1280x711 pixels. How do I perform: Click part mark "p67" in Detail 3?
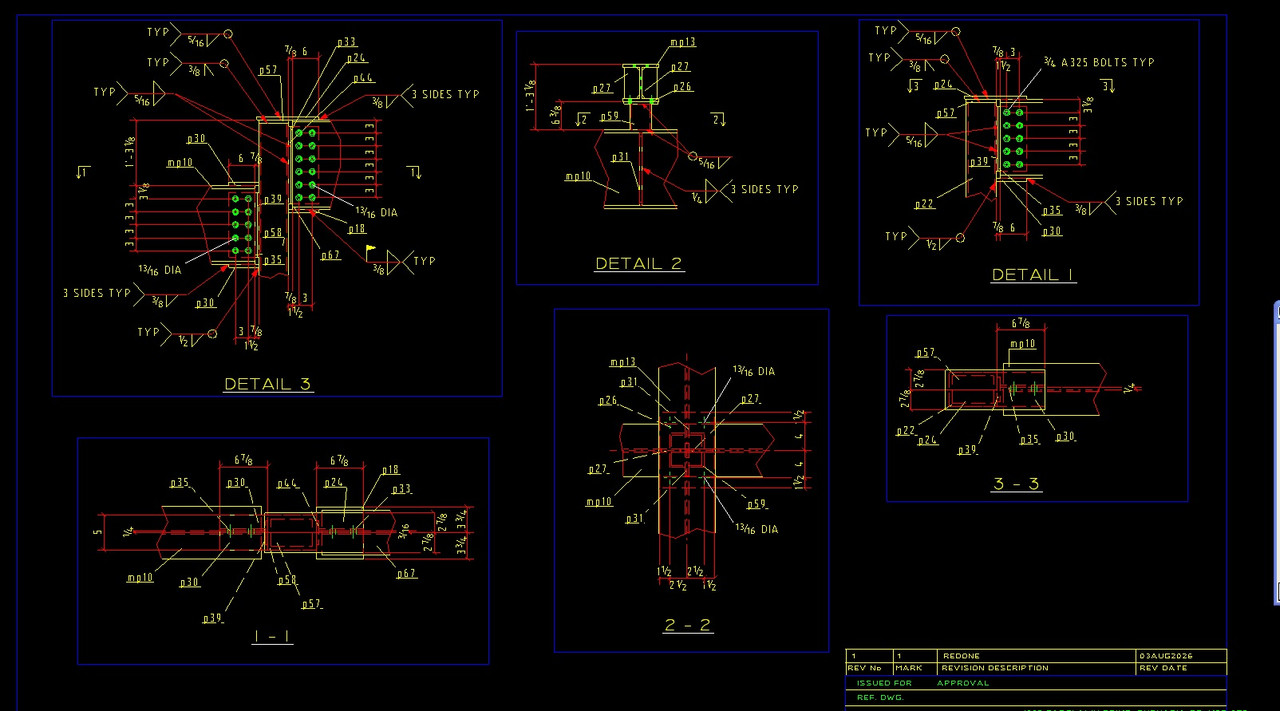[x=331, y=255]
